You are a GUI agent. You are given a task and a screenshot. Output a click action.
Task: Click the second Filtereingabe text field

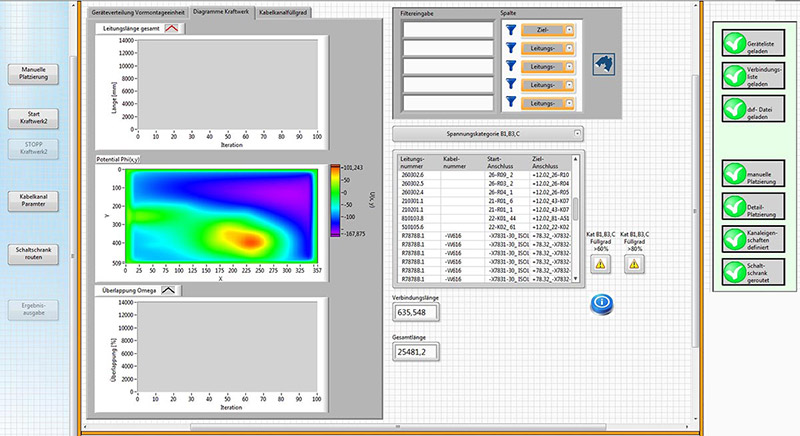448,48
